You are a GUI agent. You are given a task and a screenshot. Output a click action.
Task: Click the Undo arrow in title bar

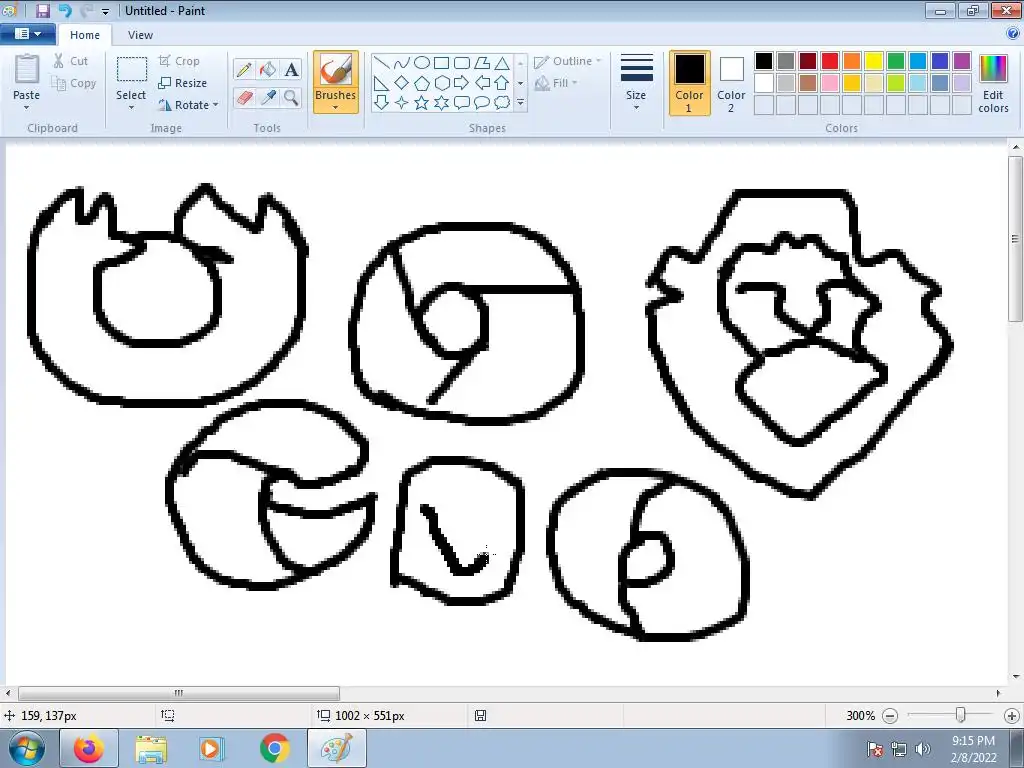point(65,10)
